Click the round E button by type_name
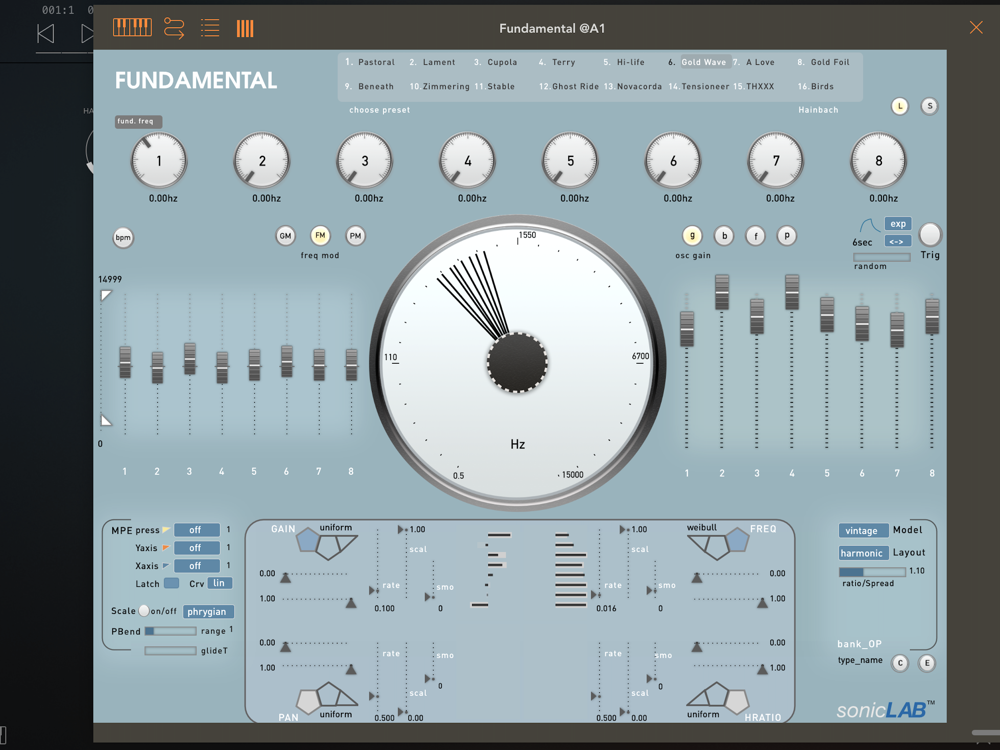The width and height of the screenshot is (1000, 750). coord(927,663)
